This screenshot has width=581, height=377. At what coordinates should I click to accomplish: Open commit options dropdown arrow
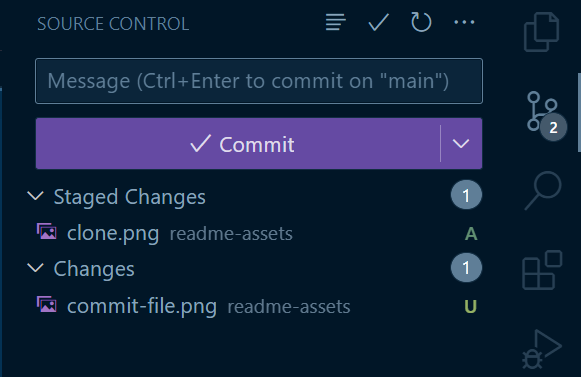click(461, 143)
